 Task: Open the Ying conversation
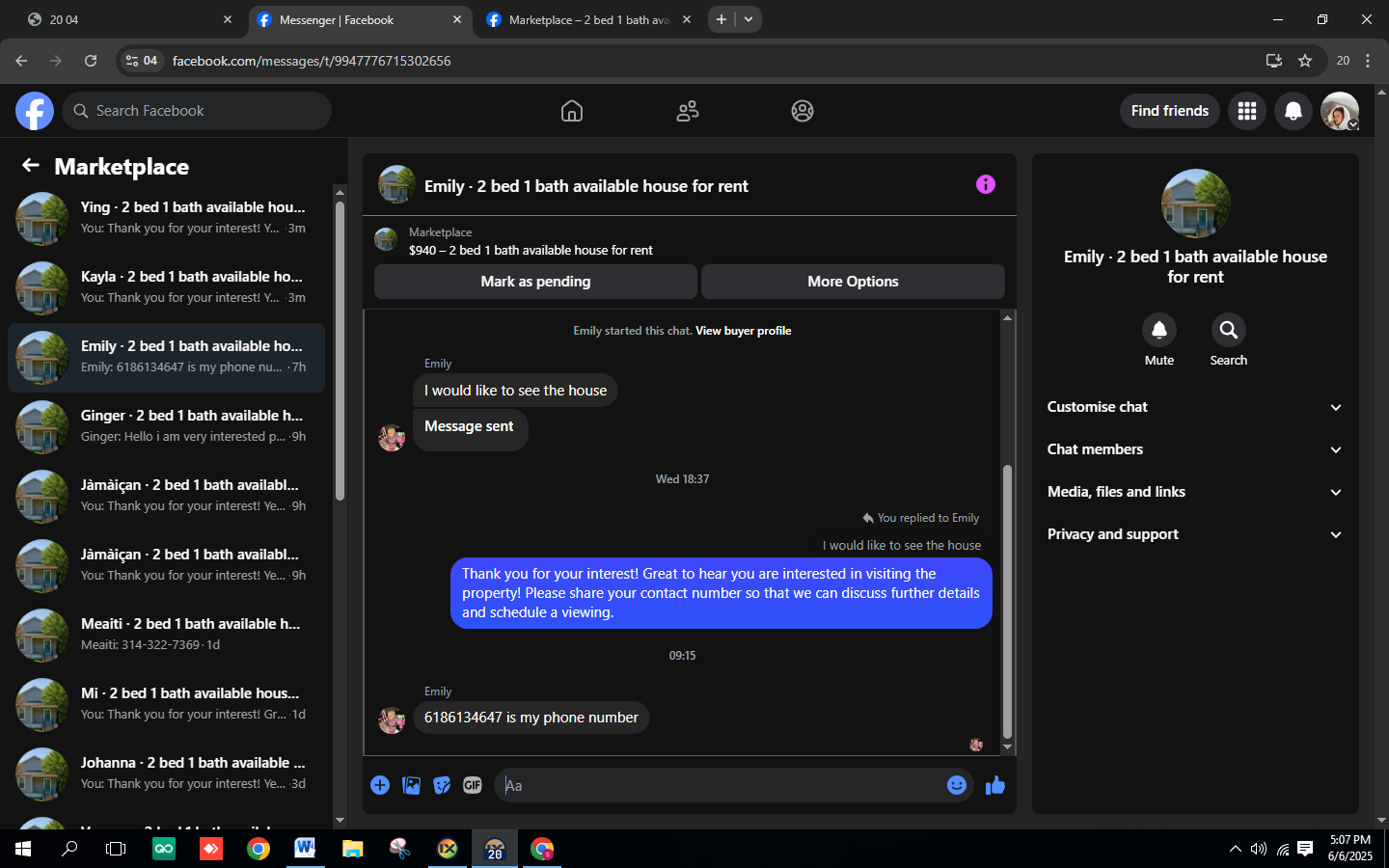pyautogui.click(x=166, y=218)
